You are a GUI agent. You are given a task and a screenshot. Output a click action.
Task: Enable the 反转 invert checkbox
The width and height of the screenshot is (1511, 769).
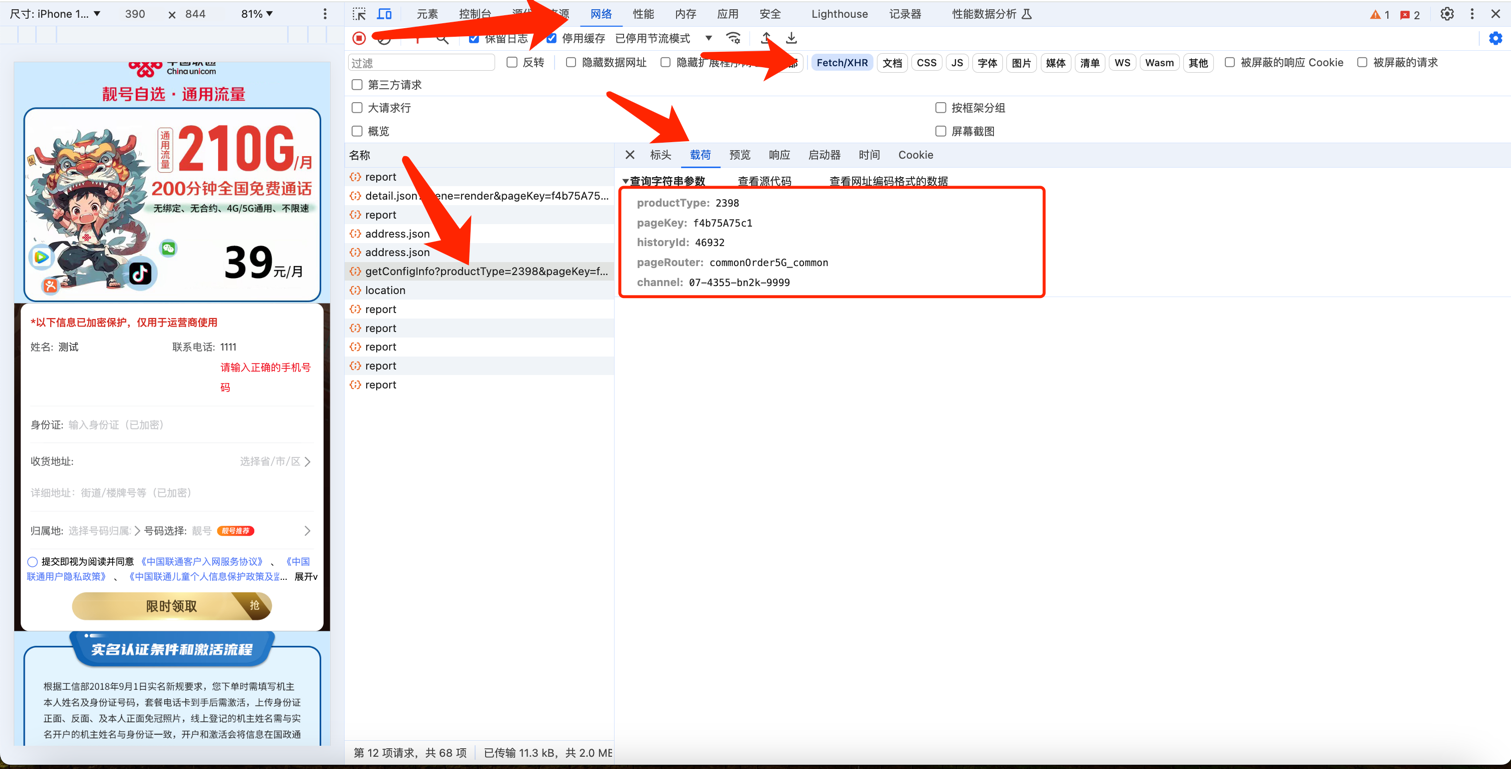click(512, 62)
